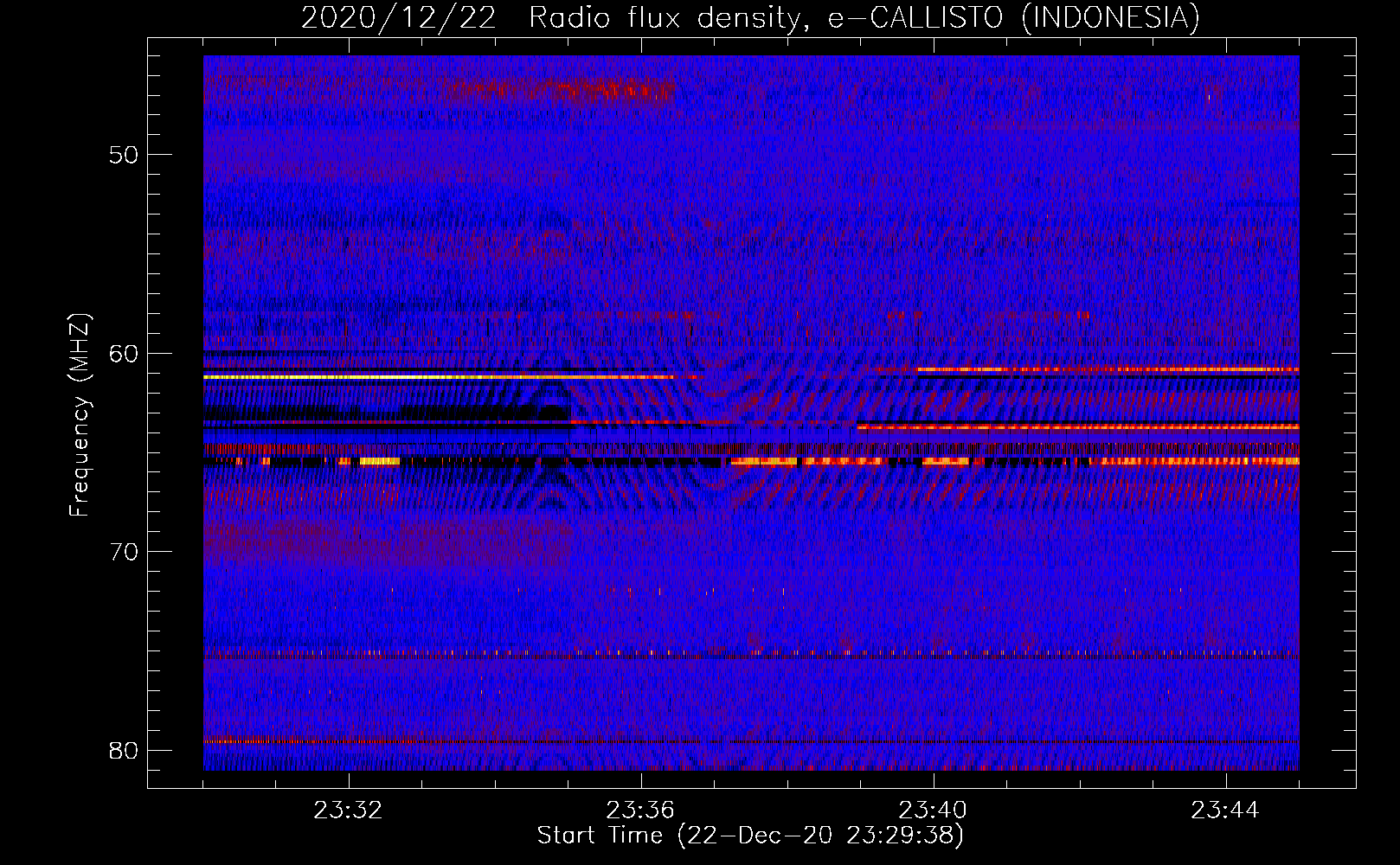1400x865 pixels.
Task: Click the frequency tick label 60
Action: [x=125, y=354]
